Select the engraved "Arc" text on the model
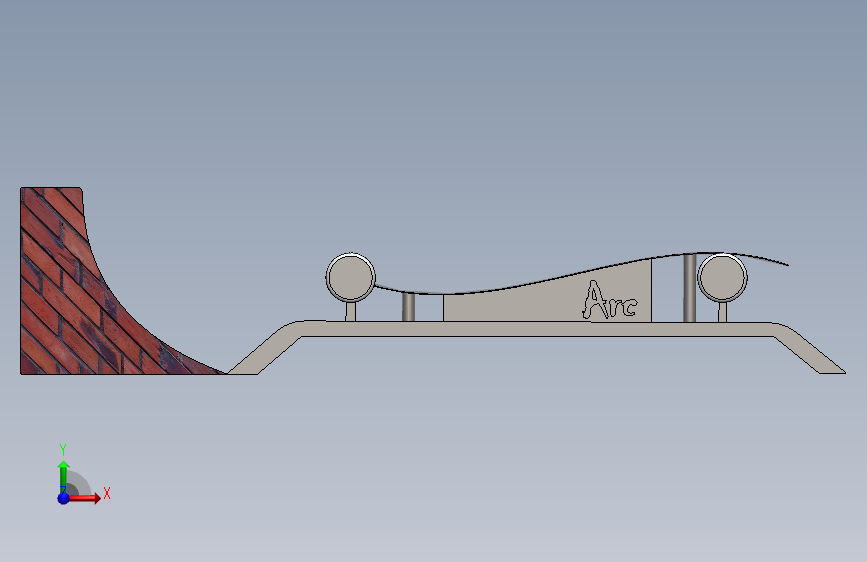This screenshot has width=867, height=562. [x=610, y=300]
